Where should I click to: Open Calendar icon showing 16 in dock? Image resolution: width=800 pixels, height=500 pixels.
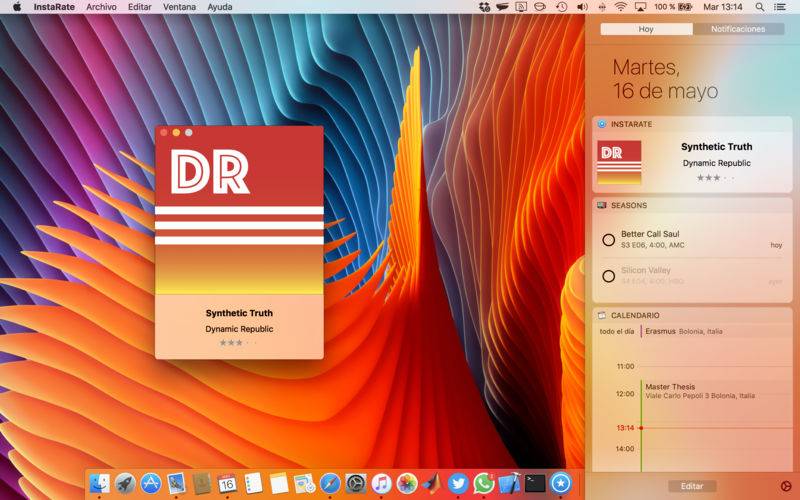click(x=227, y=483)
